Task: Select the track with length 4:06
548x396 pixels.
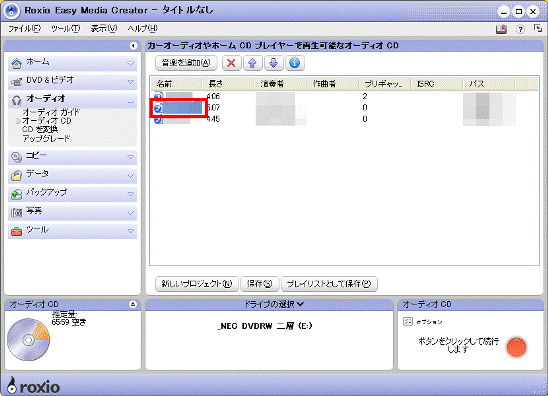Action: click(x=213, y=96)
